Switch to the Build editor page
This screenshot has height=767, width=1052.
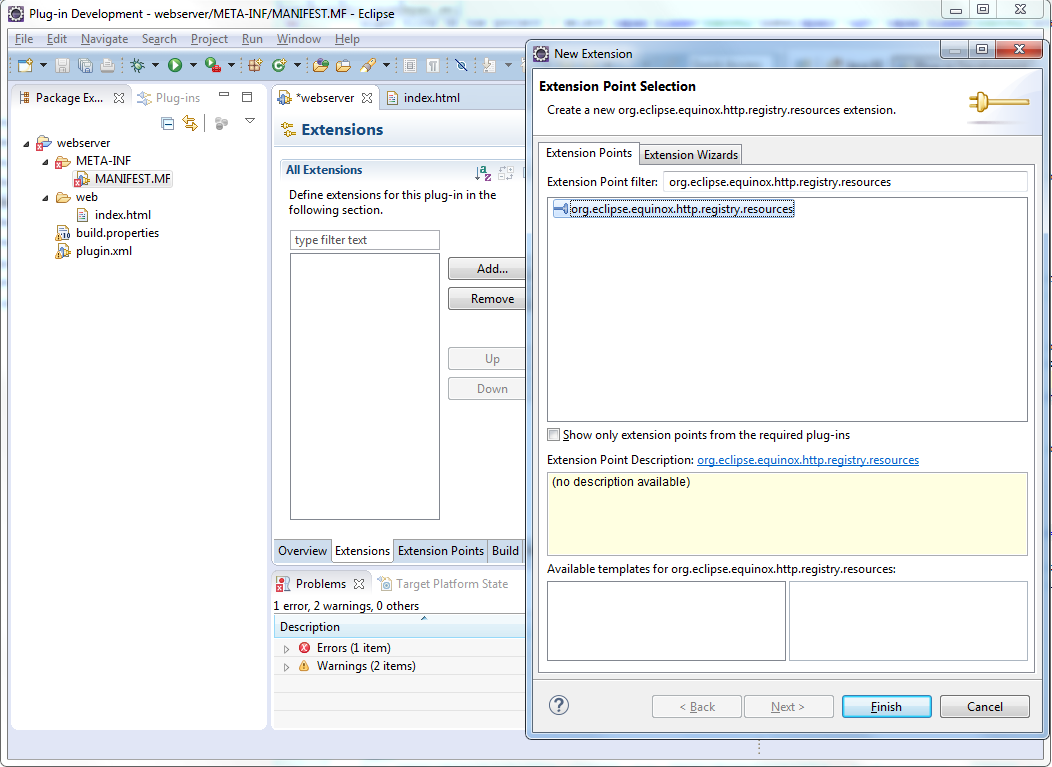pos(505,551)
